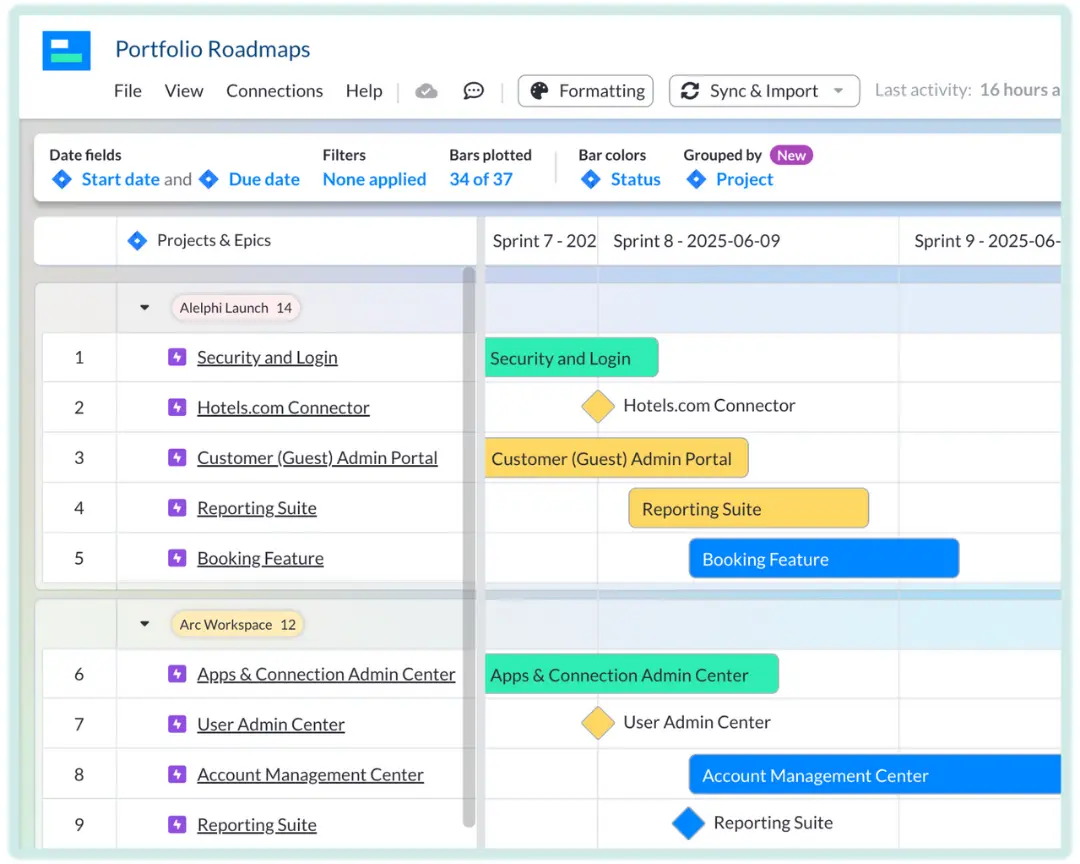Click the purple New badge
The height and width of the screenshot is (864, 1080).
pyautogui.click(x=791, y=155)
